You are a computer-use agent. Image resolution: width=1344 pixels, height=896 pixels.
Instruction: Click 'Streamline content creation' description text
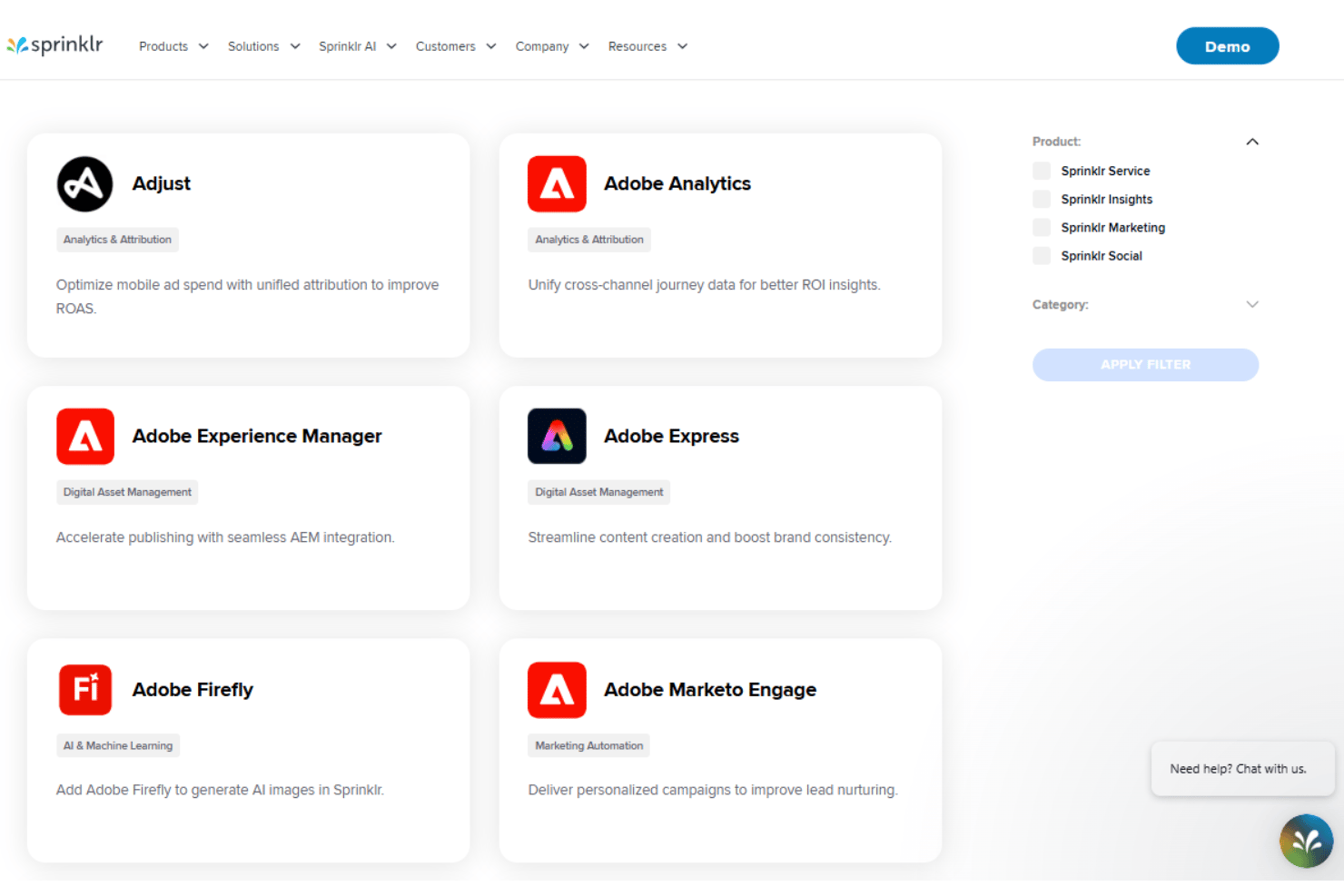(x=710, y=537)
